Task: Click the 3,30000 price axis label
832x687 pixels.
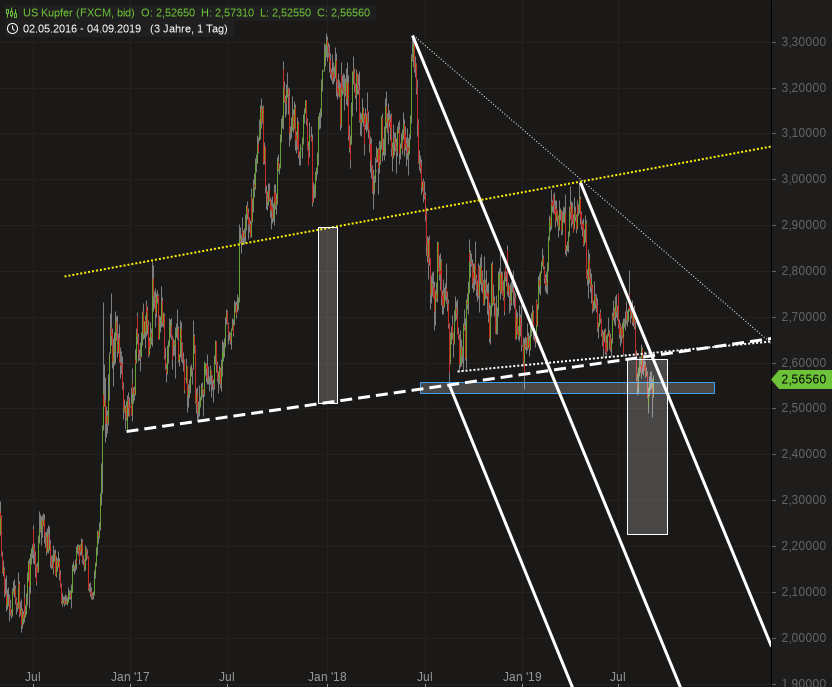Action: pos(803,42)
